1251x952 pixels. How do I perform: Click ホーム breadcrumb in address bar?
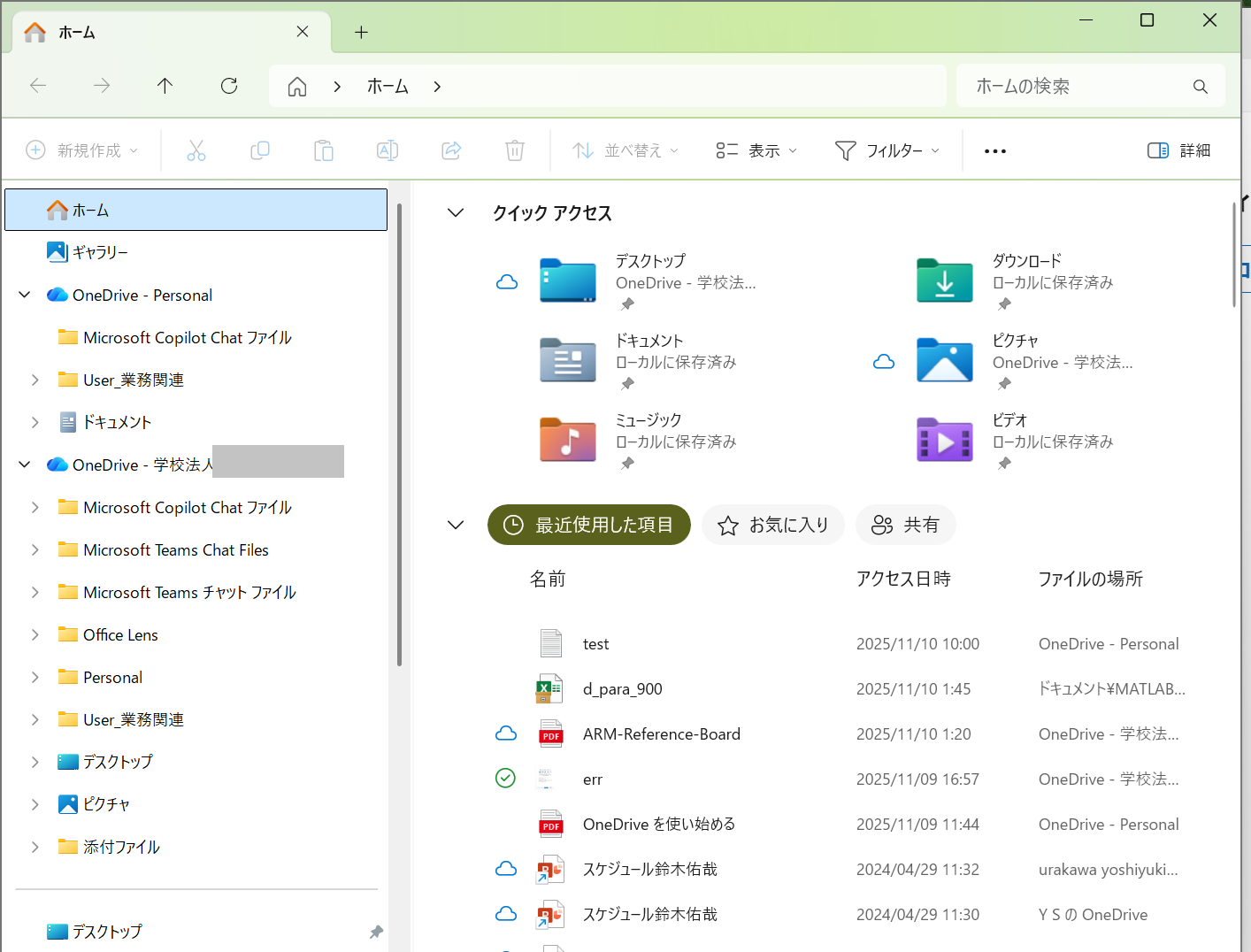coord(388,87)
